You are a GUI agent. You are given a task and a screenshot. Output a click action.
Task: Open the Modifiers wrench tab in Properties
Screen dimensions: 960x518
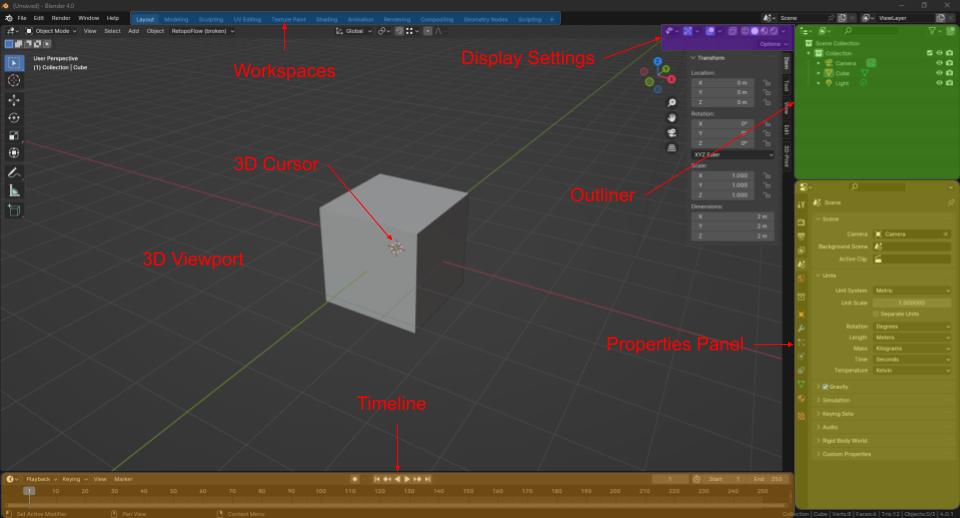801,329
